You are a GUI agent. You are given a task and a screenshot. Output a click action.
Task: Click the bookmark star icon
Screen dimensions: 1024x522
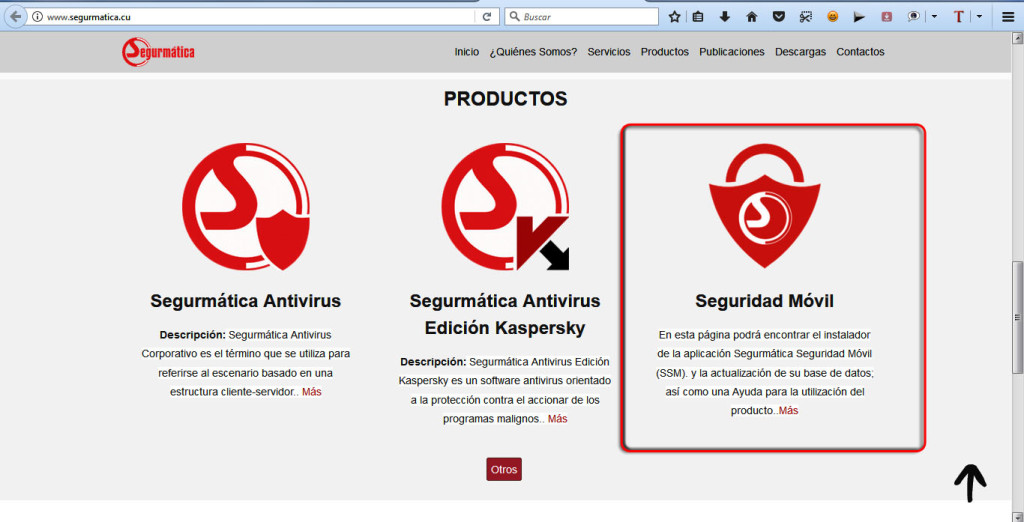[x=674, y=17]
